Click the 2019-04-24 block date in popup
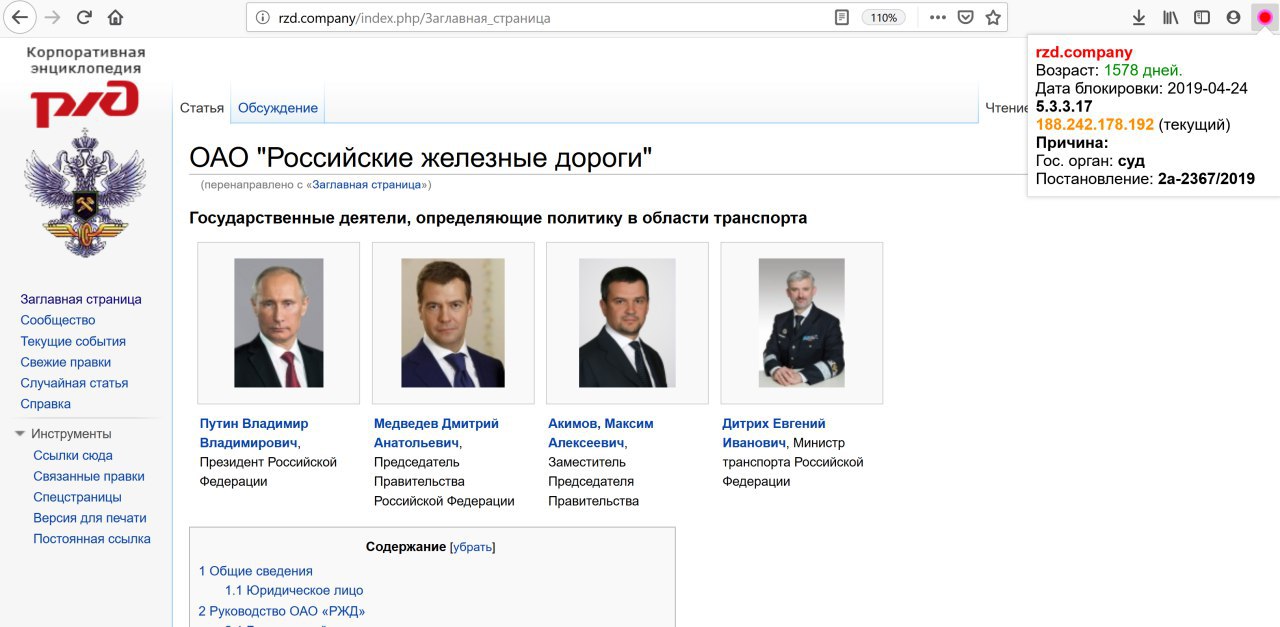Screen dimensions: 1280x627 click(1207, 88)
